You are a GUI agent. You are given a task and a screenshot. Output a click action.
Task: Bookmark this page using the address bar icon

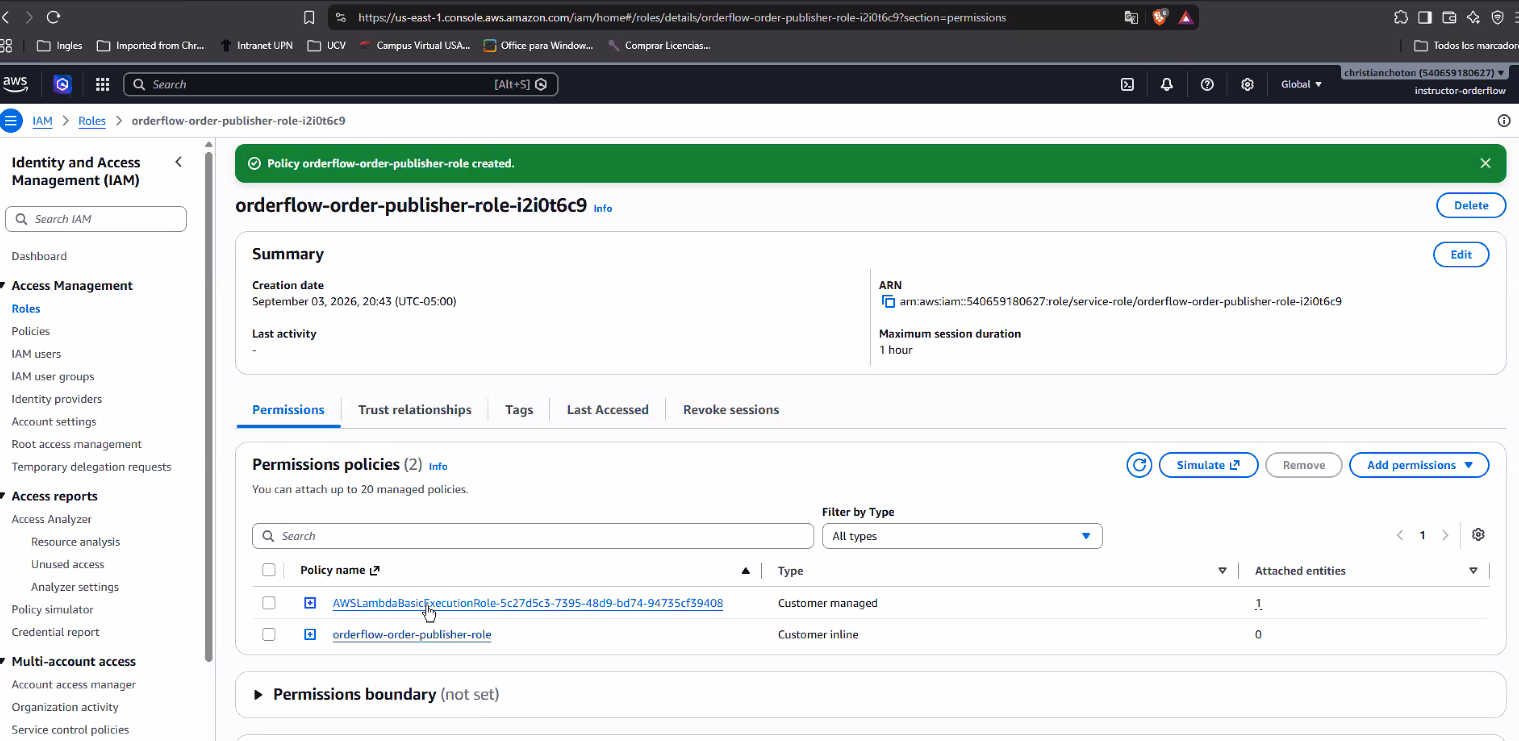[309, 17]
